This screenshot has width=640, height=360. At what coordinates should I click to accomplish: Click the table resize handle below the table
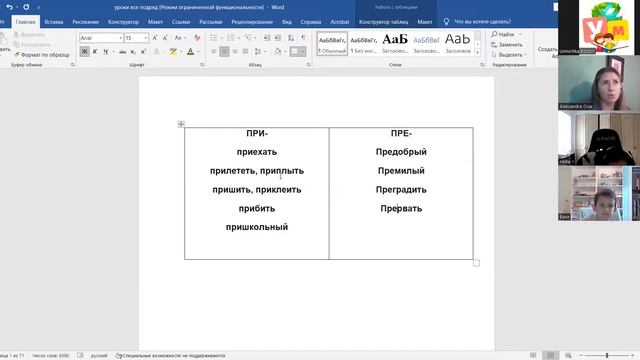click(476, 263)
